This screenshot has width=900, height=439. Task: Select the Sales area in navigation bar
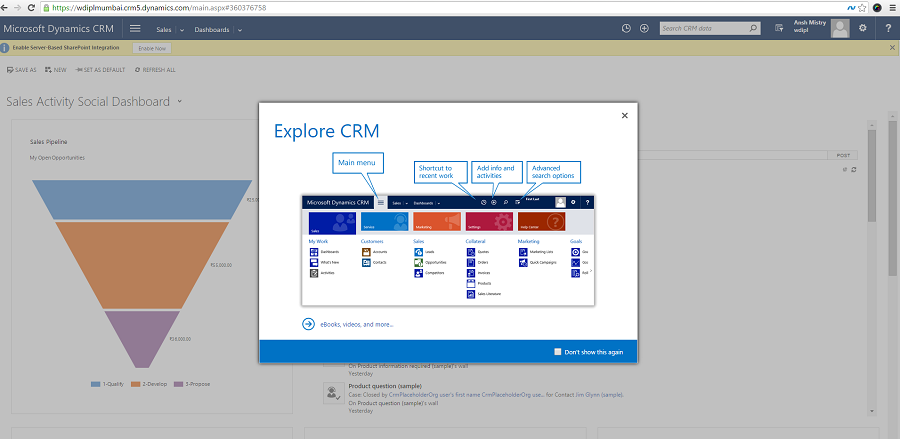pyautogui.click(x=164, y=30)
